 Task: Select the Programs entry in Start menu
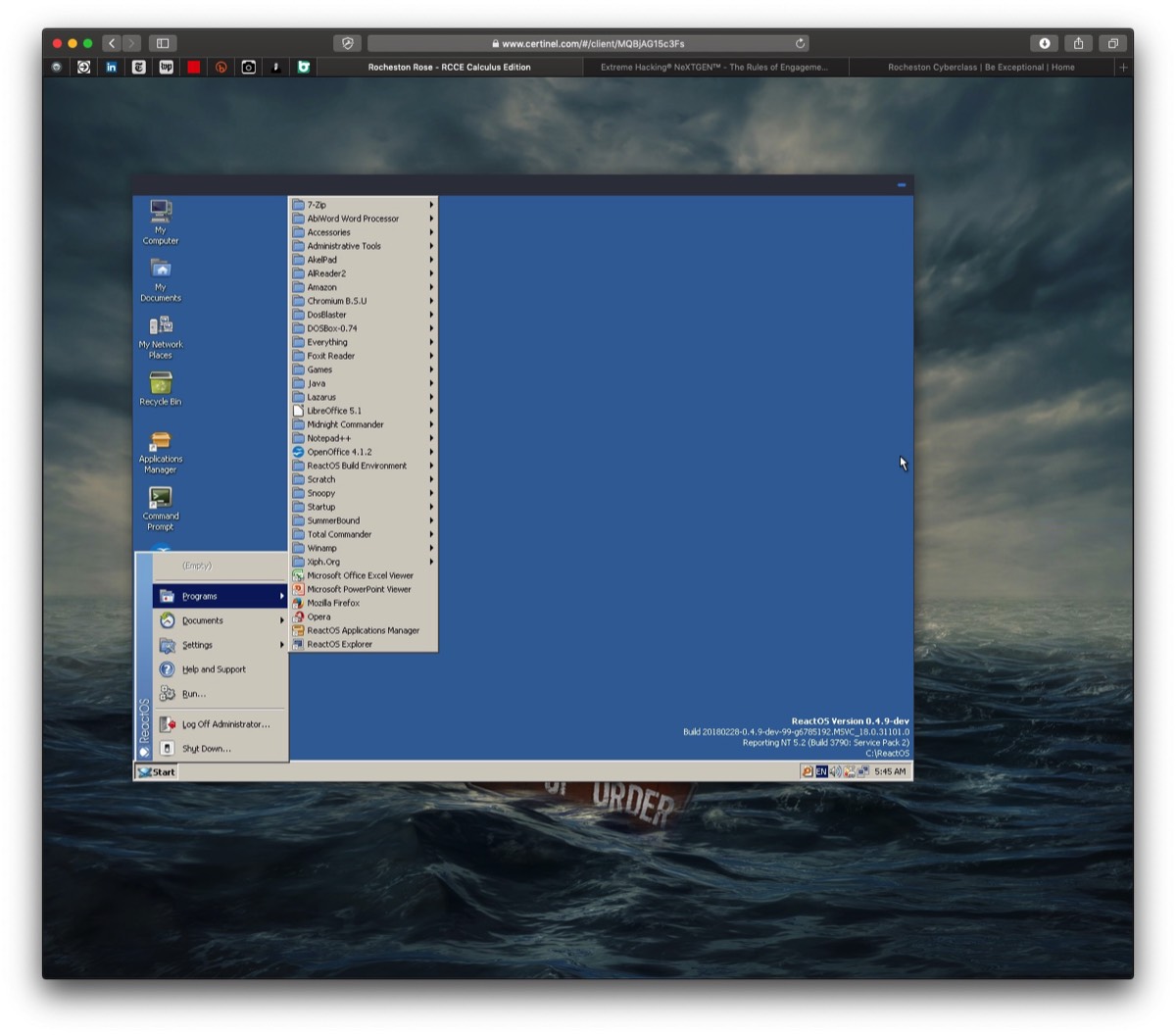click(x=220, y=596)
